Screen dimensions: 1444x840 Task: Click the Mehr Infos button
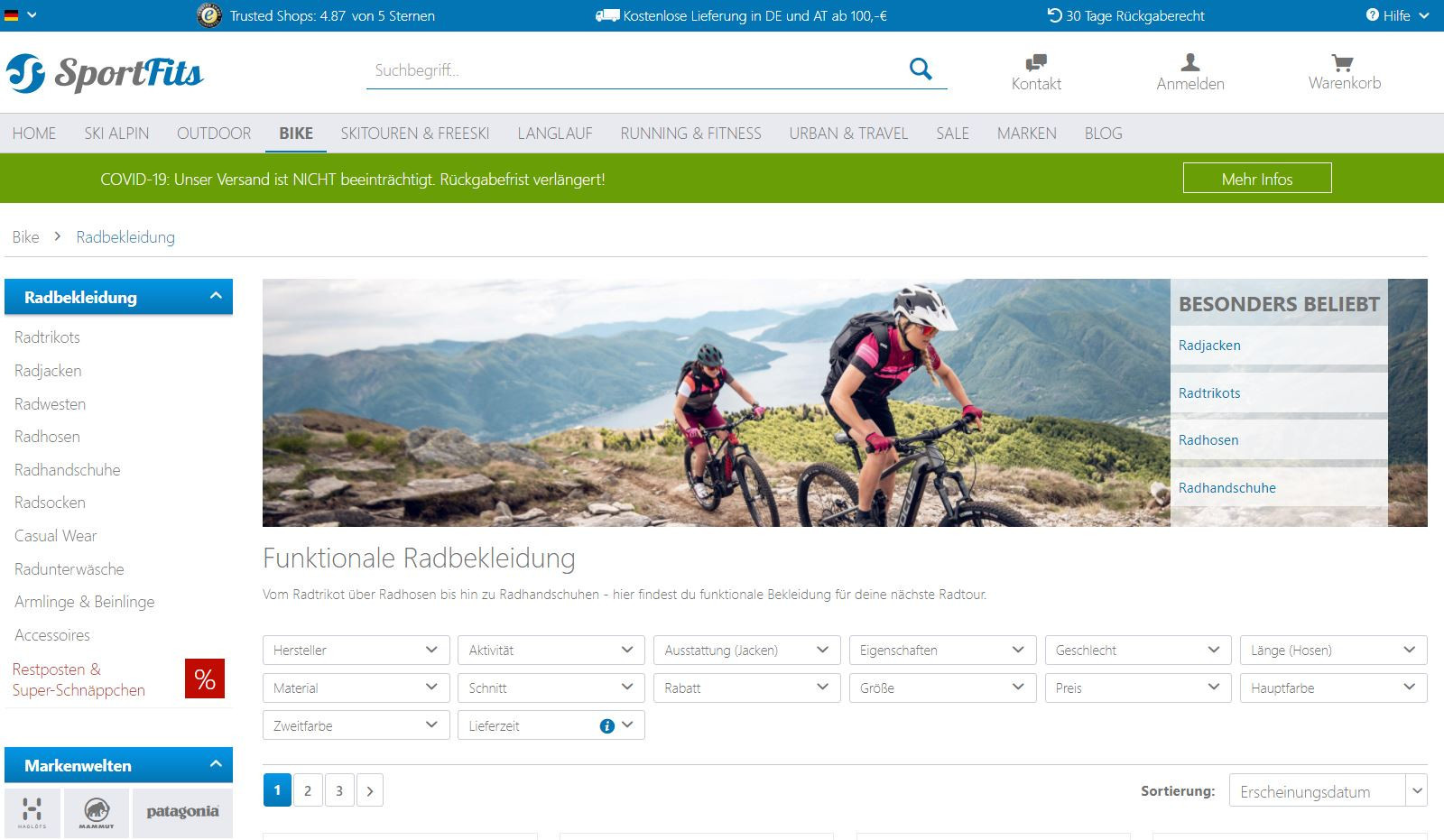[1256, 179]
